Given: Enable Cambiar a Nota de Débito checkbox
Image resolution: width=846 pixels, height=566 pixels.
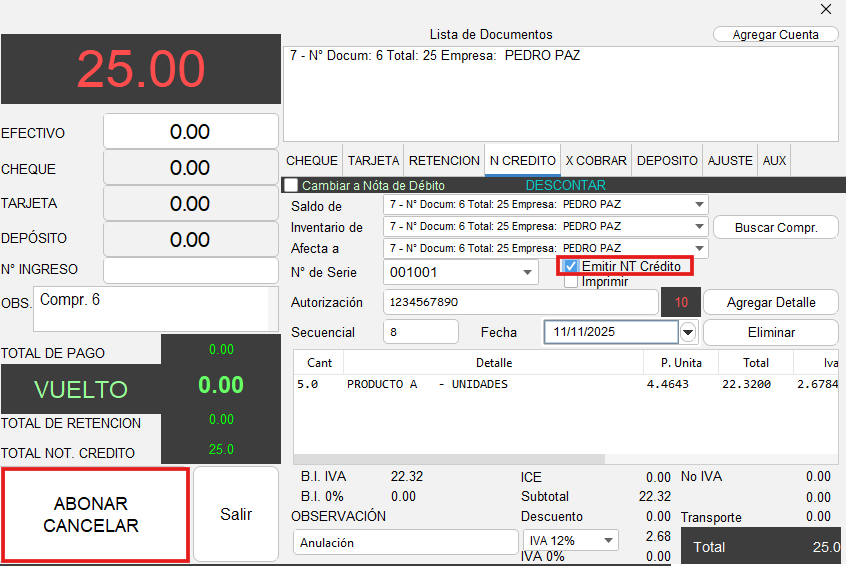Looking at the screenshot, I should tap(291, 185).
